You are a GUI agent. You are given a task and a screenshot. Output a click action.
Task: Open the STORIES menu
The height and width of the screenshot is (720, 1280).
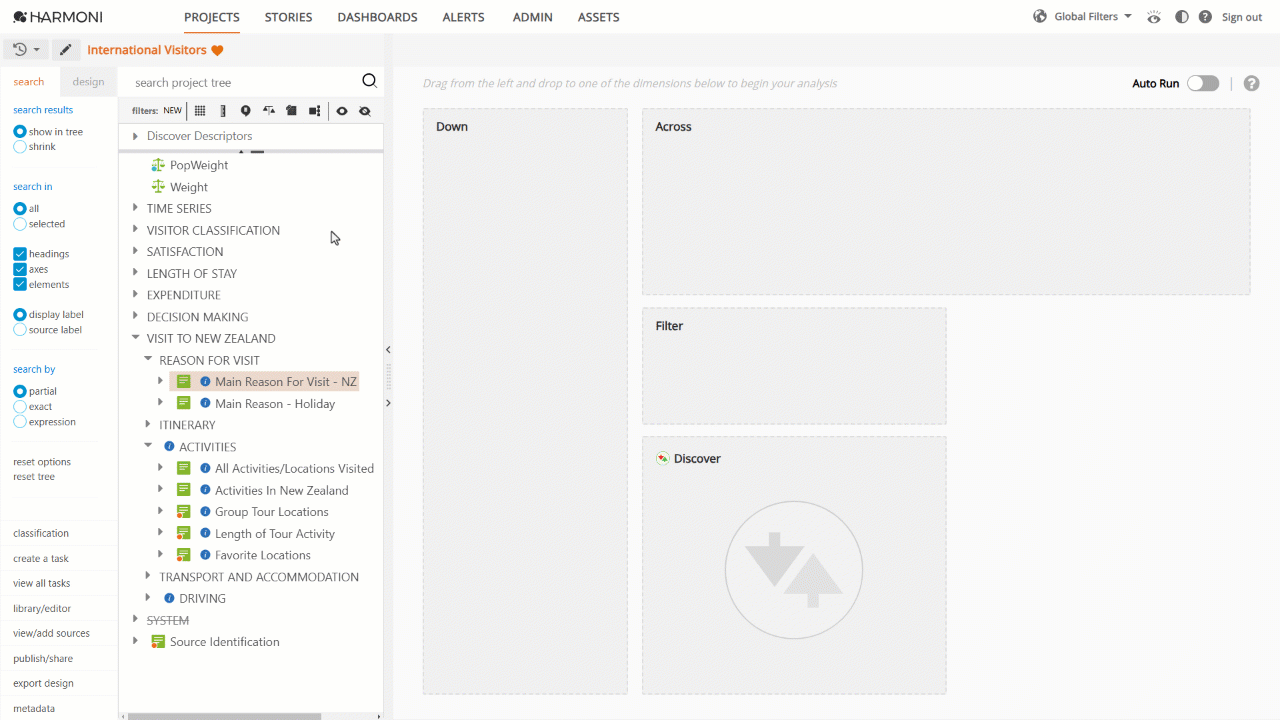click(x=288, y=17)
